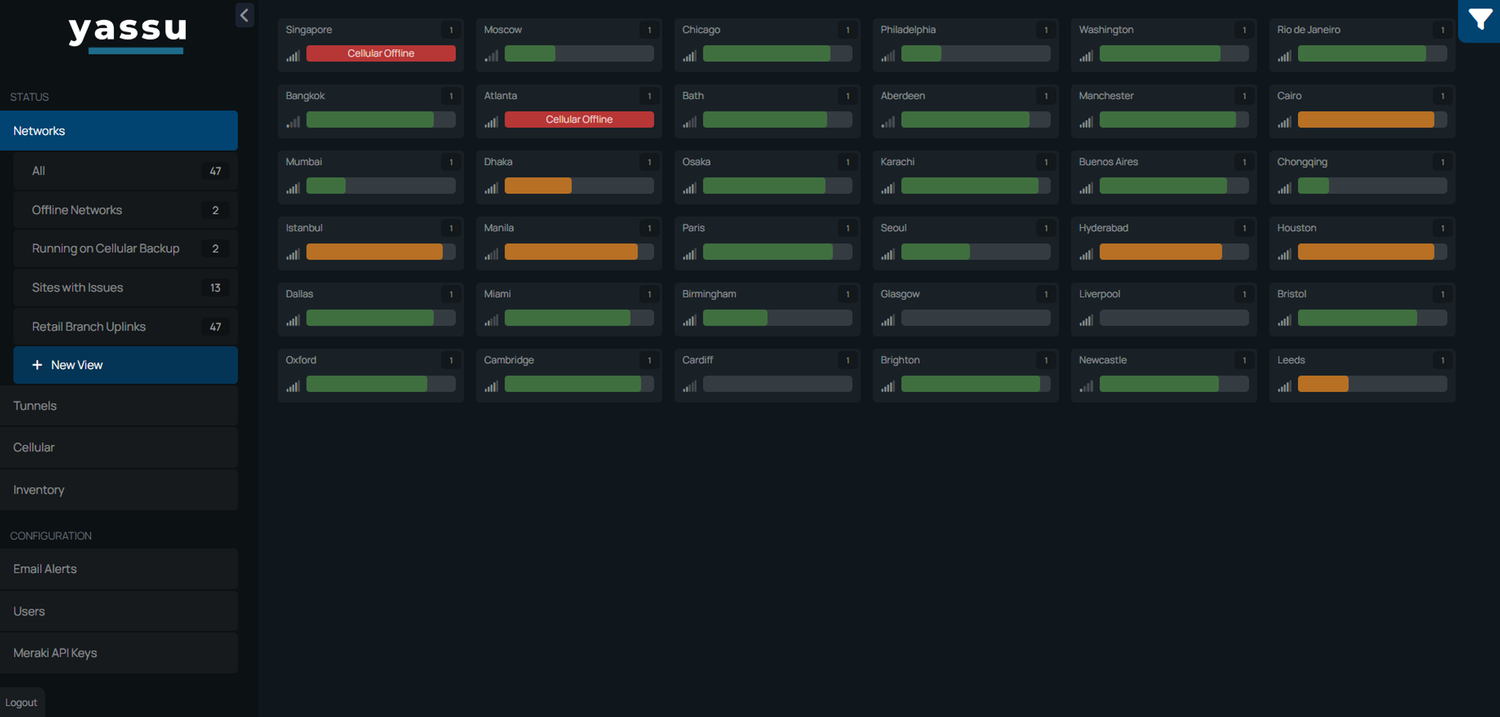Click the signal bars icon on Singapore

click(293, 55)
